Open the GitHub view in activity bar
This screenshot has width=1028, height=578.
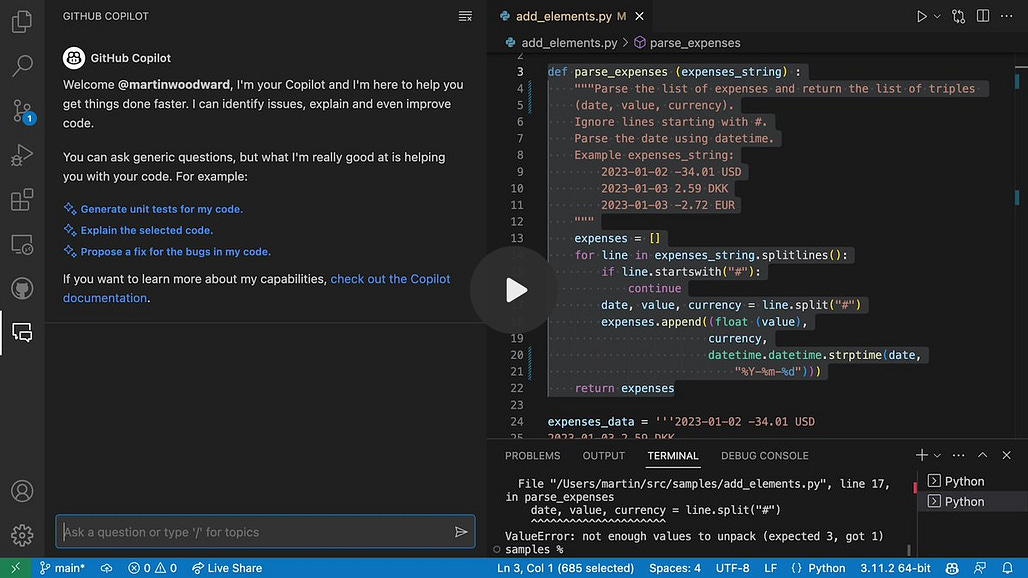coord(22,288)
